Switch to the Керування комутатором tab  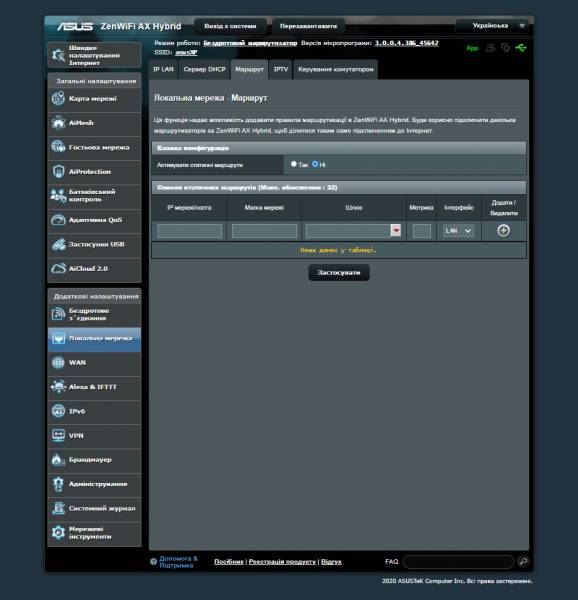(335, 69)
